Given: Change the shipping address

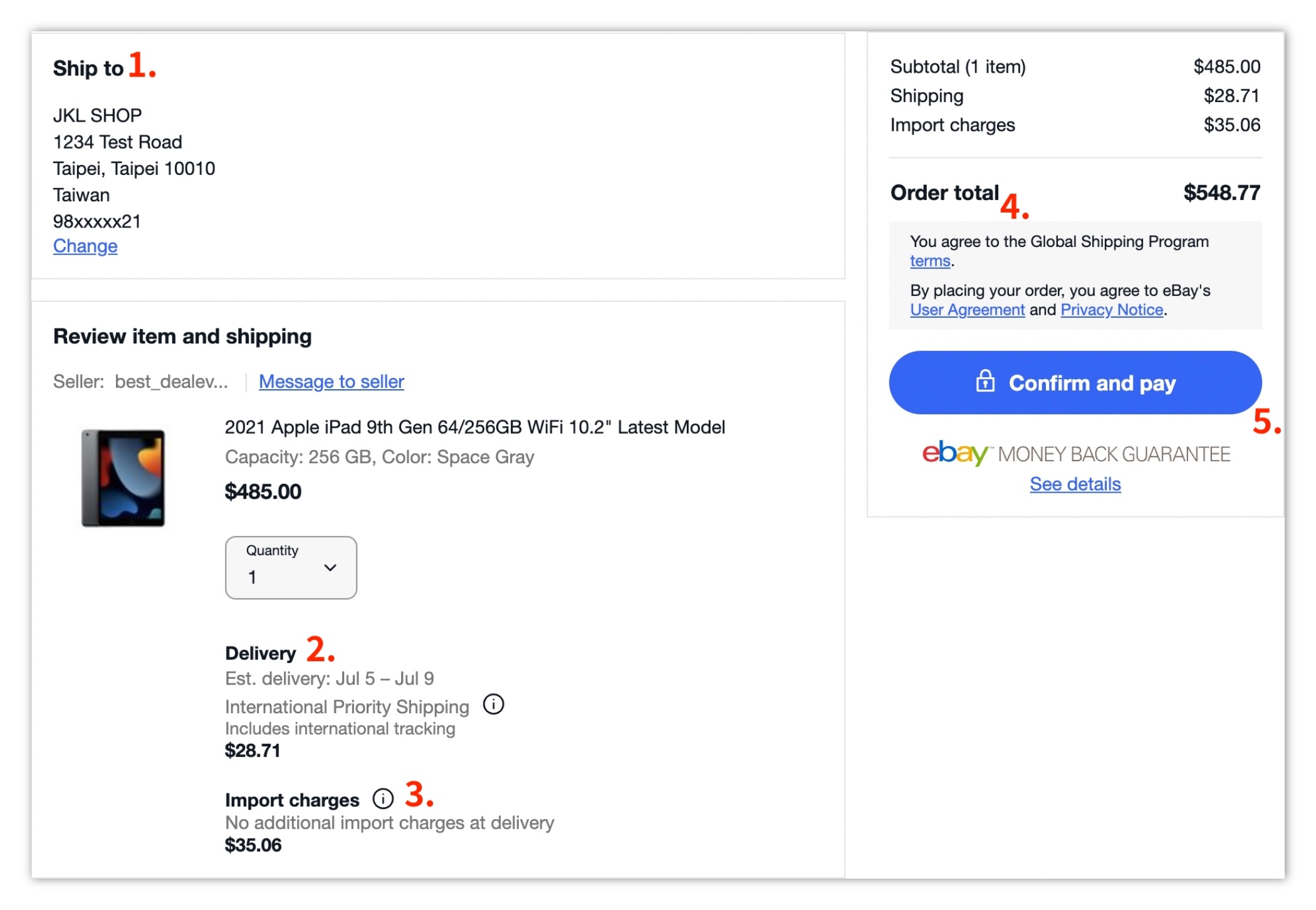Looking at the screenshot, I should point(85,246).
